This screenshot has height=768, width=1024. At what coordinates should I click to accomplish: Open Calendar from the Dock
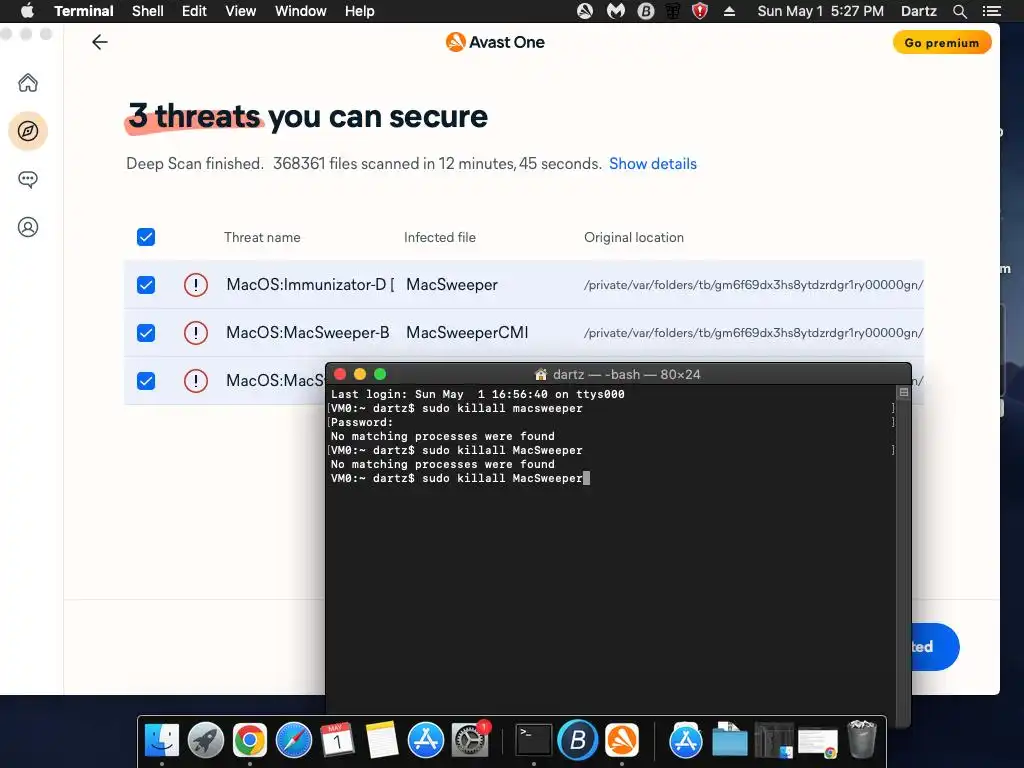pos(338,741)
